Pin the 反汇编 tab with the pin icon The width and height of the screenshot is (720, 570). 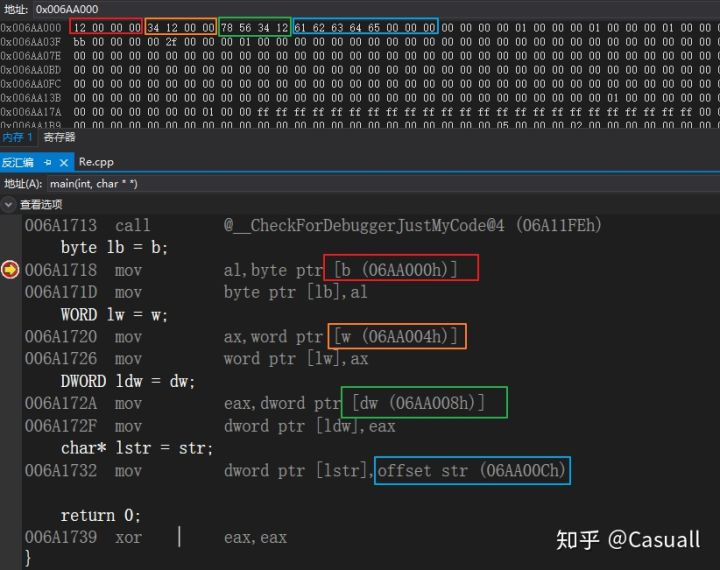pos(47,162)
